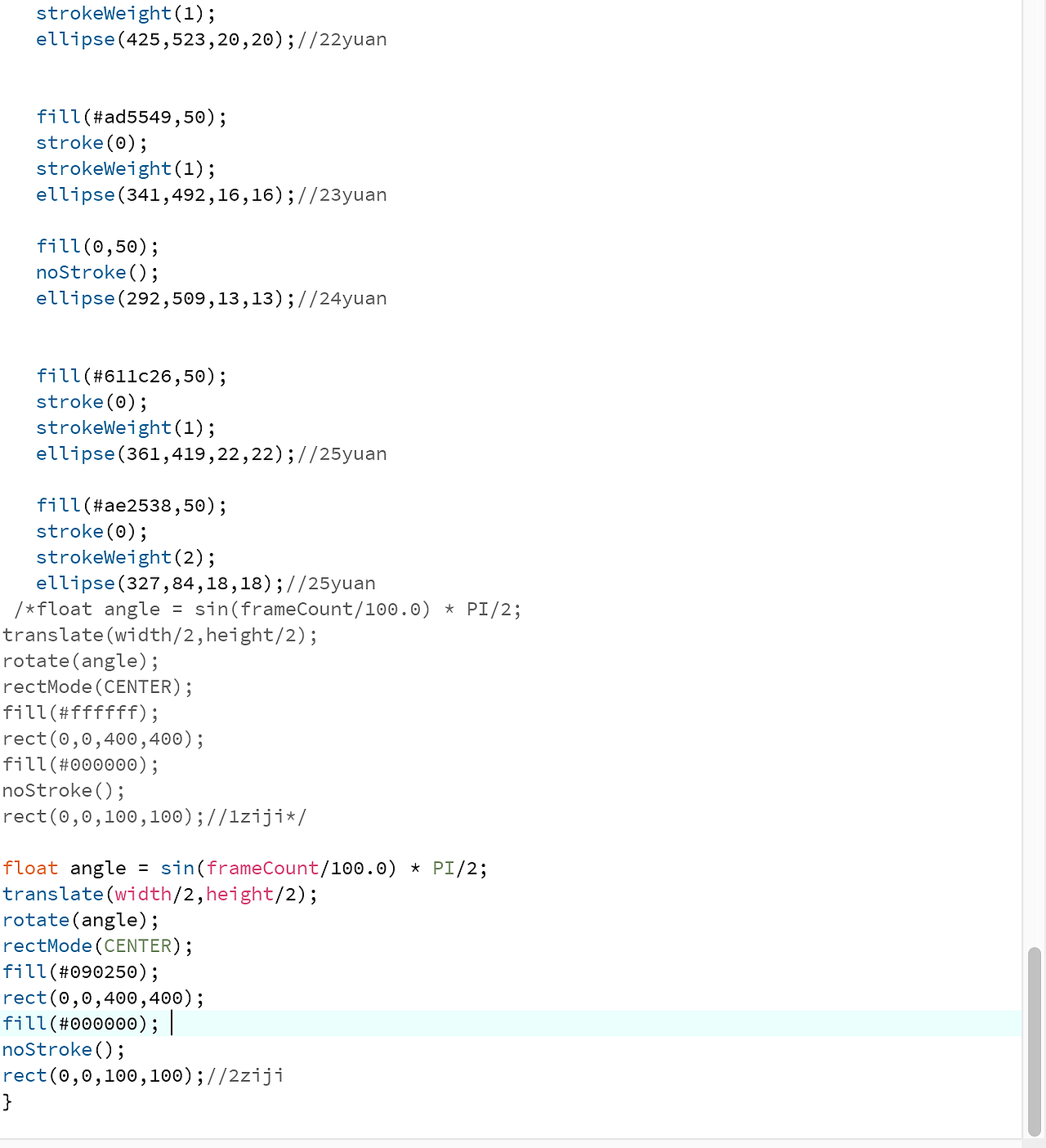Click the ellipse line commented //24yuan
The width and height of the screenshot is (1046, 1148).
(x=212, y=298)
